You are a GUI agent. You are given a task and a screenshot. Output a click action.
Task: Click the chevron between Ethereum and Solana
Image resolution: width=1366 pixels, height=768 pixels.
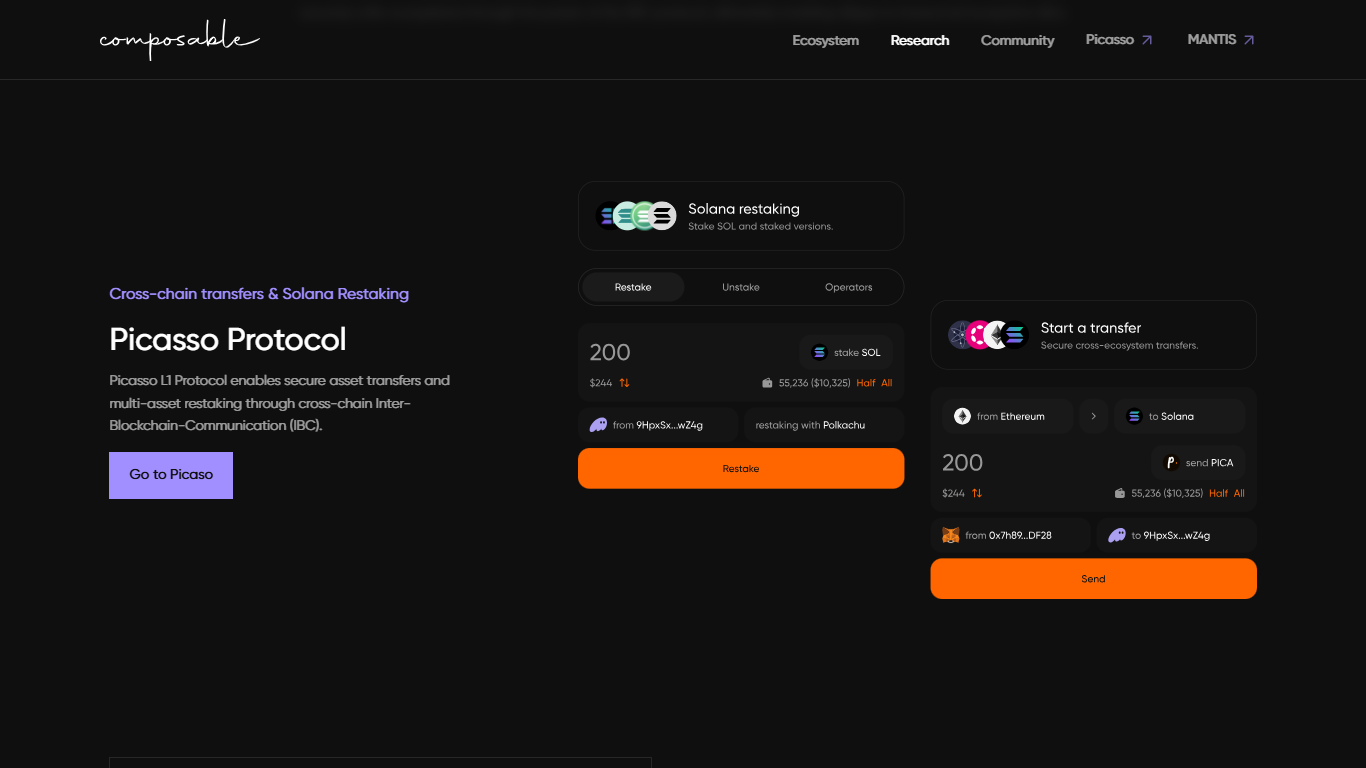(1094, 416)
